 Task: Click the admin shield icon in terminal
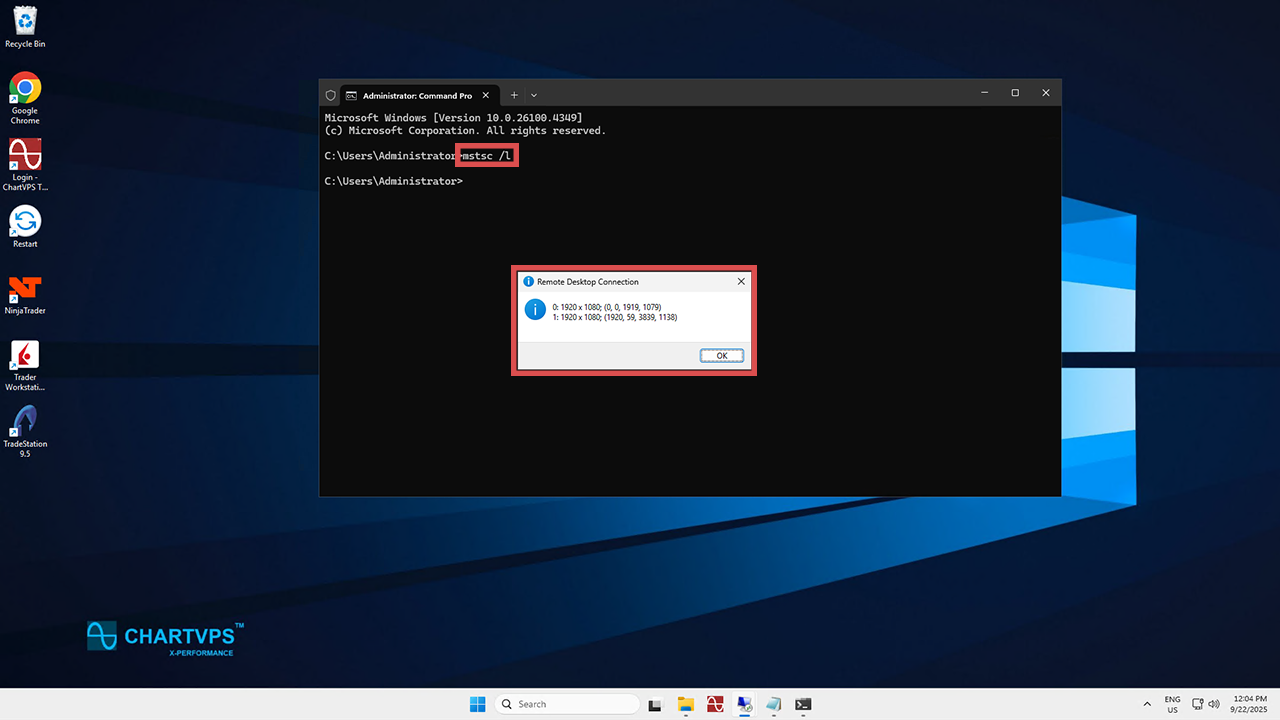click(x=331, y=96)
